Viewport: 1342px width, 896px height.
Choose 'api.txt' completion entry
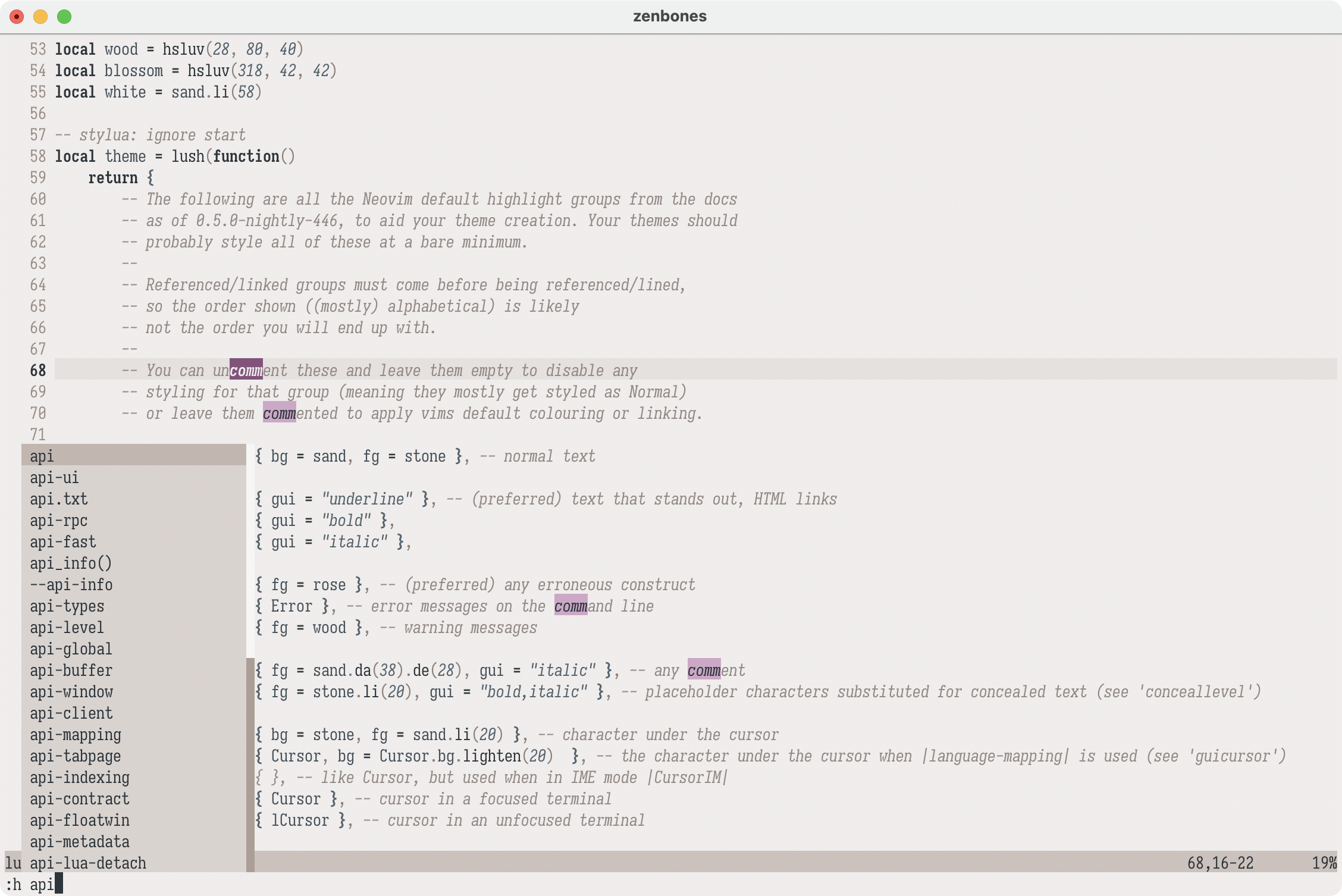(59, 499)
